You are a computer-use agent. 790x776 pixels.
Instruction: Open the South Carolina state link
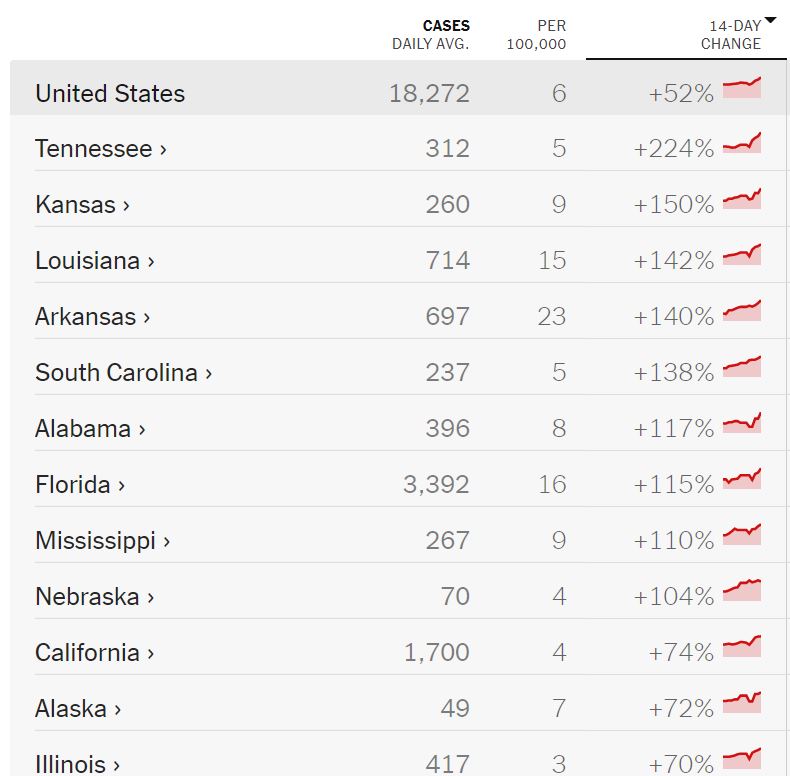point(116,373)
